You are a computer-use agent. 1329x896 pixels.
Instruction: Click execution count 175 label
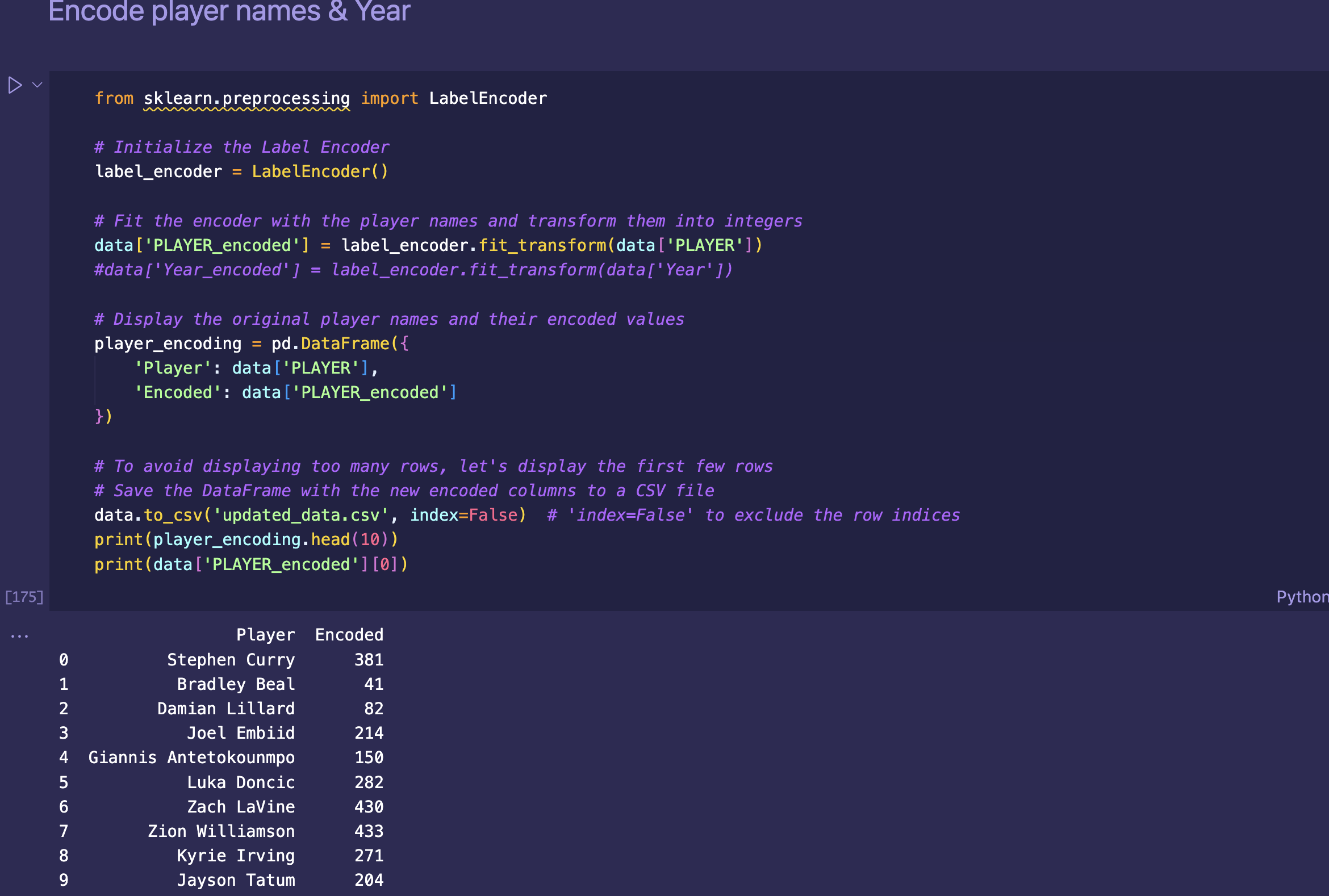click(x=24, y=597)
